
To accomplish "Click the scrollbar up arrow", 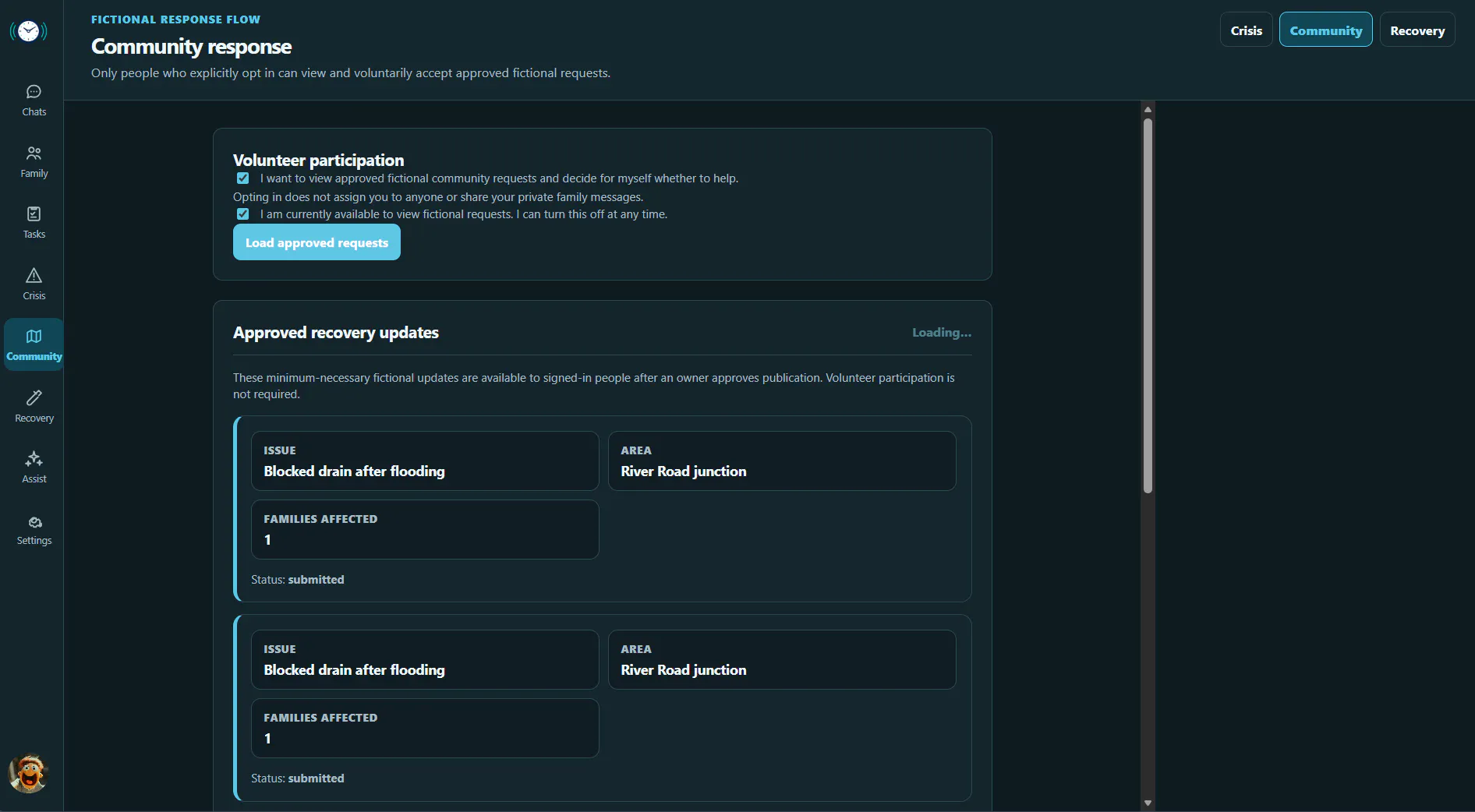I will [x=1148, y=109].
